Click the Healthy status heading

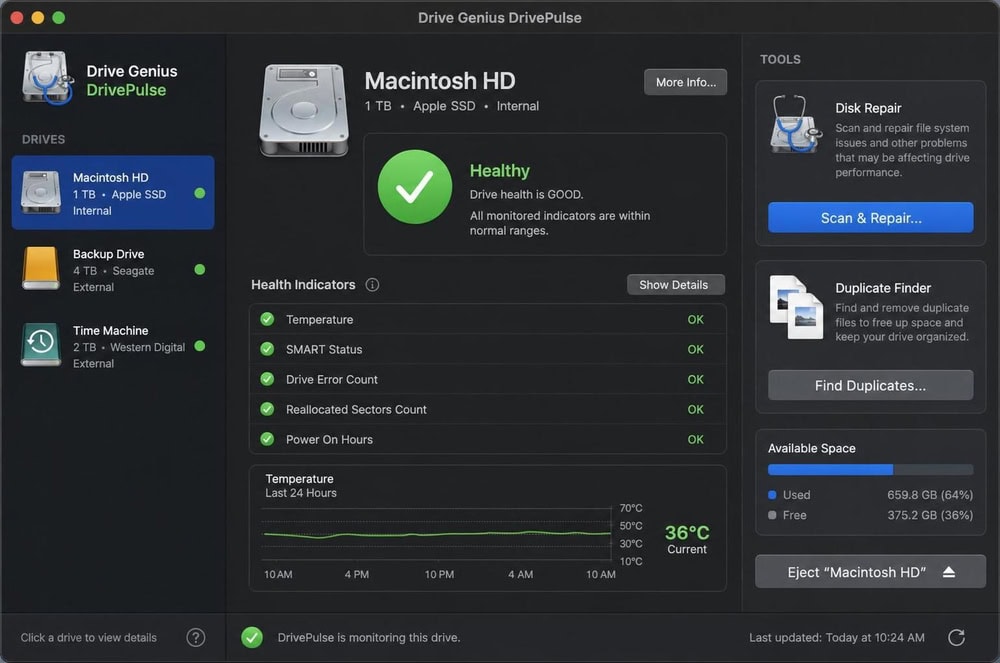(x=500, y=171)
